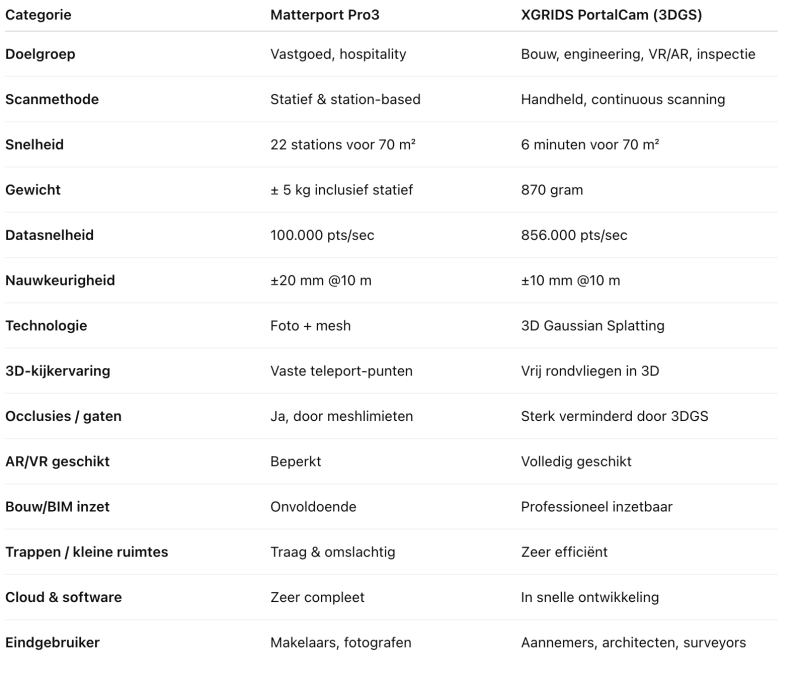800x680 pixels.
Task: Select the "Professioneel inzetbaar" cell
Action: 596,507
